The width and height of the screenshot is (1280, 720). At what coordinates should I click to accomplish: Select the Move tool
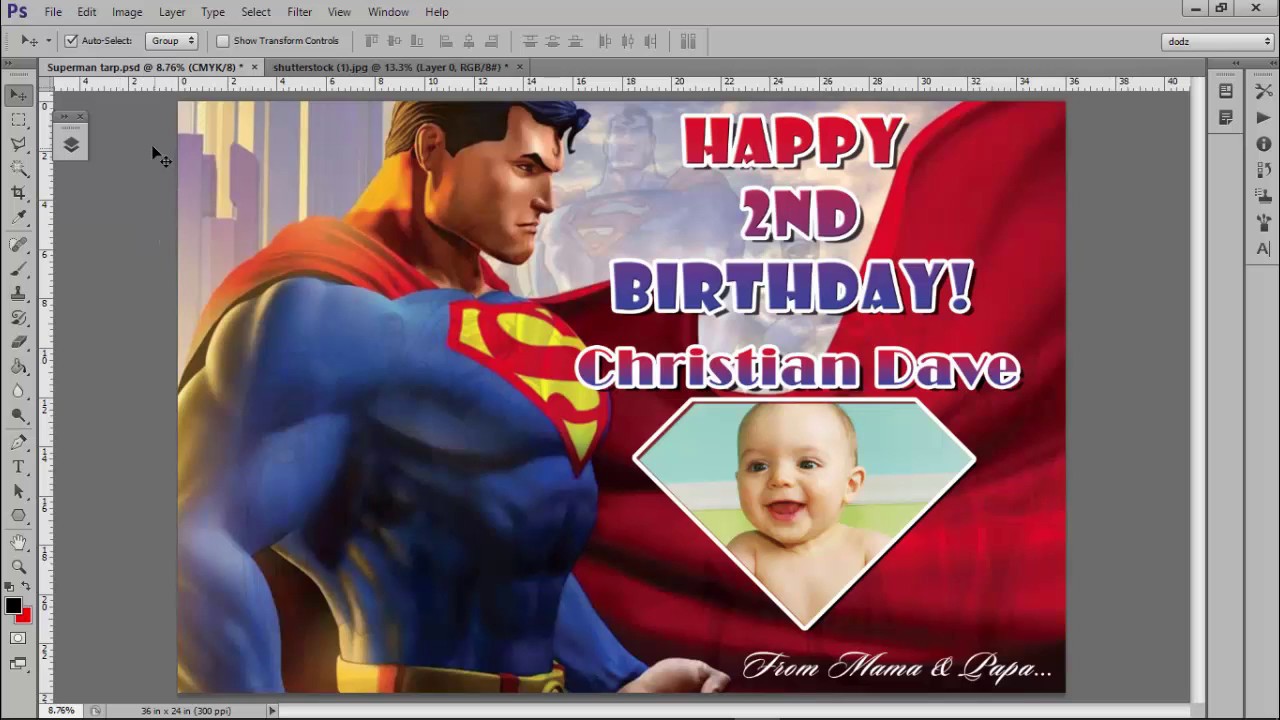click(x=18, y=95)
